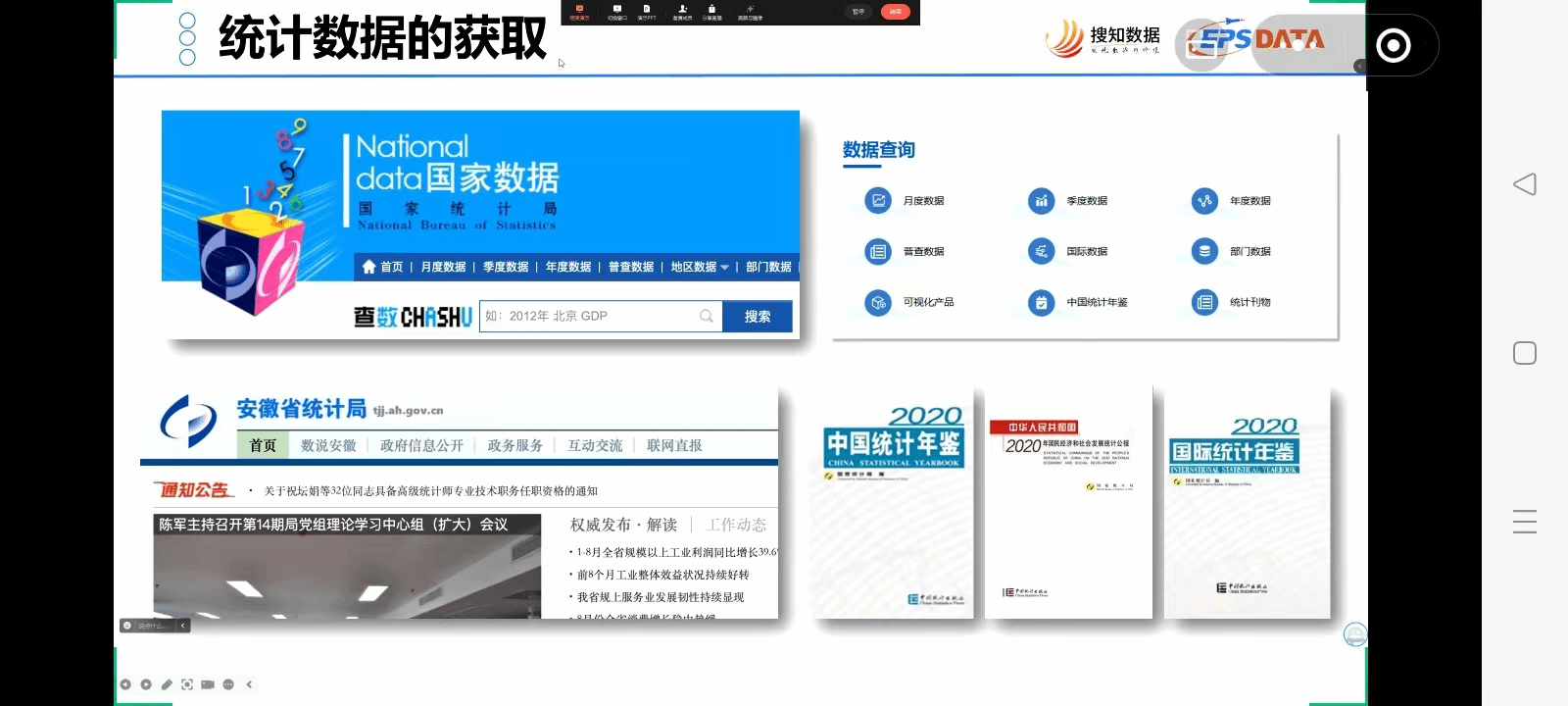Collapse the speaker overlay with its arrow

tap(182, 626)
